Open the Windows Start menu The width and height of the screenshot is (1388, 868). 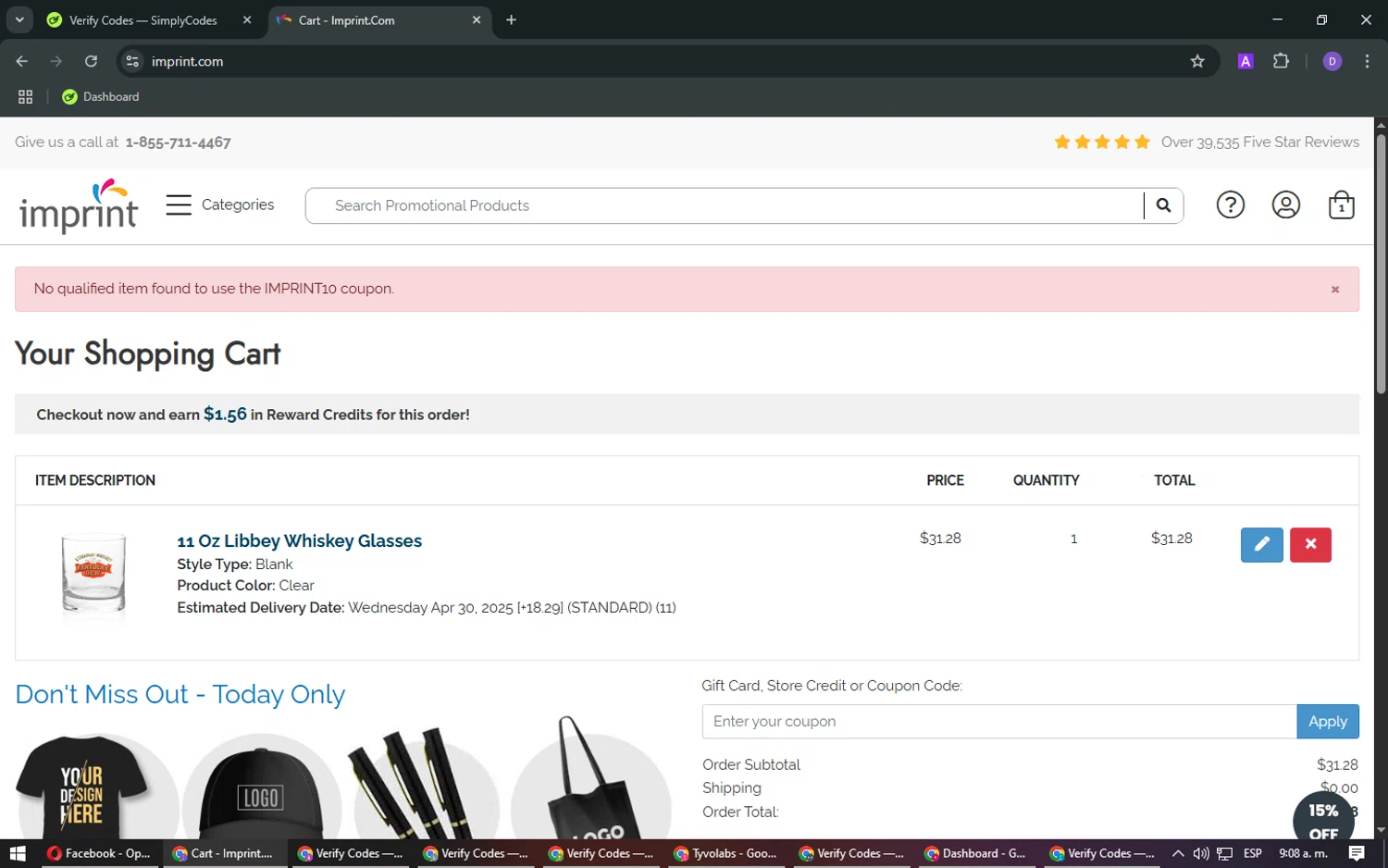pos(17,853)
